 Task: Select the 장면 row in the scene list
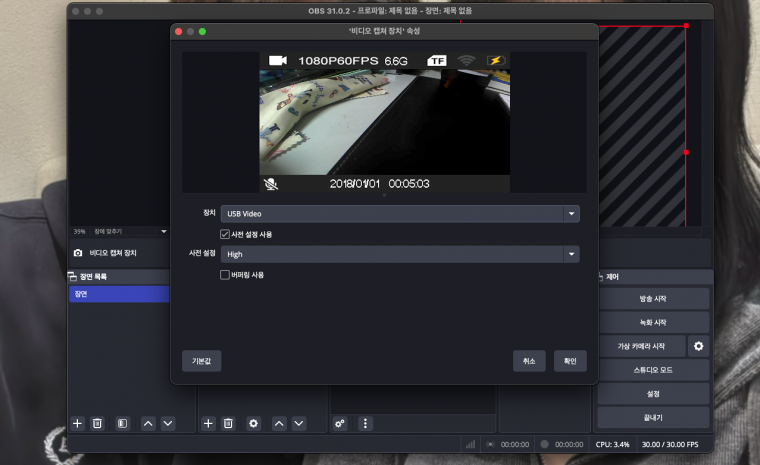tap(119, 294)
